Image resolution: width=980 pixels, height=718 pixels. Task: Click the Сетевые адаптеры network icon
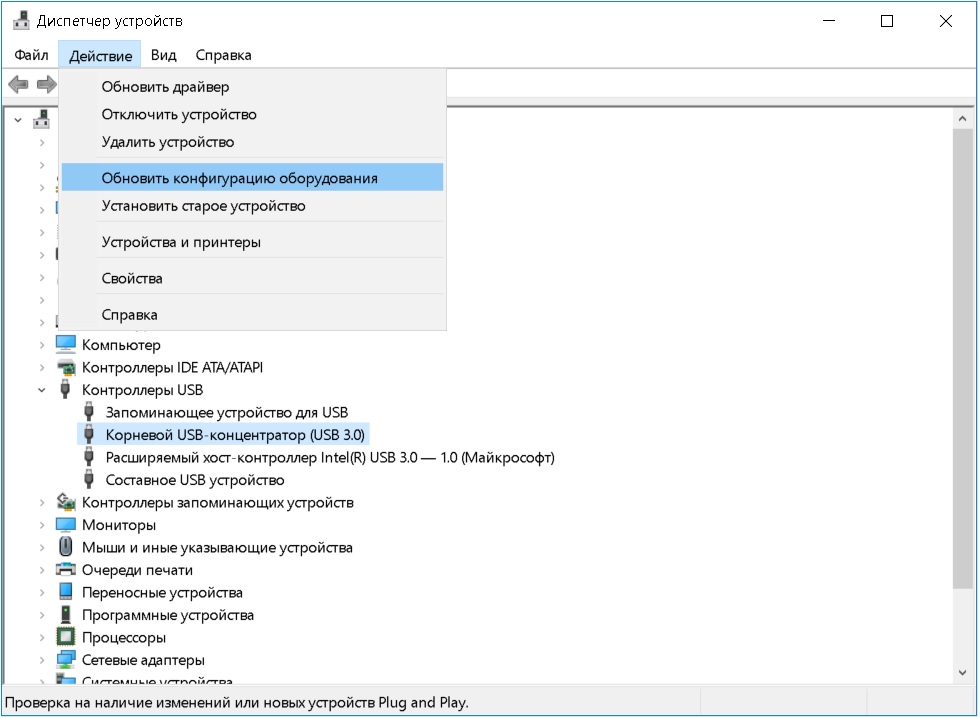pos(66,660)
